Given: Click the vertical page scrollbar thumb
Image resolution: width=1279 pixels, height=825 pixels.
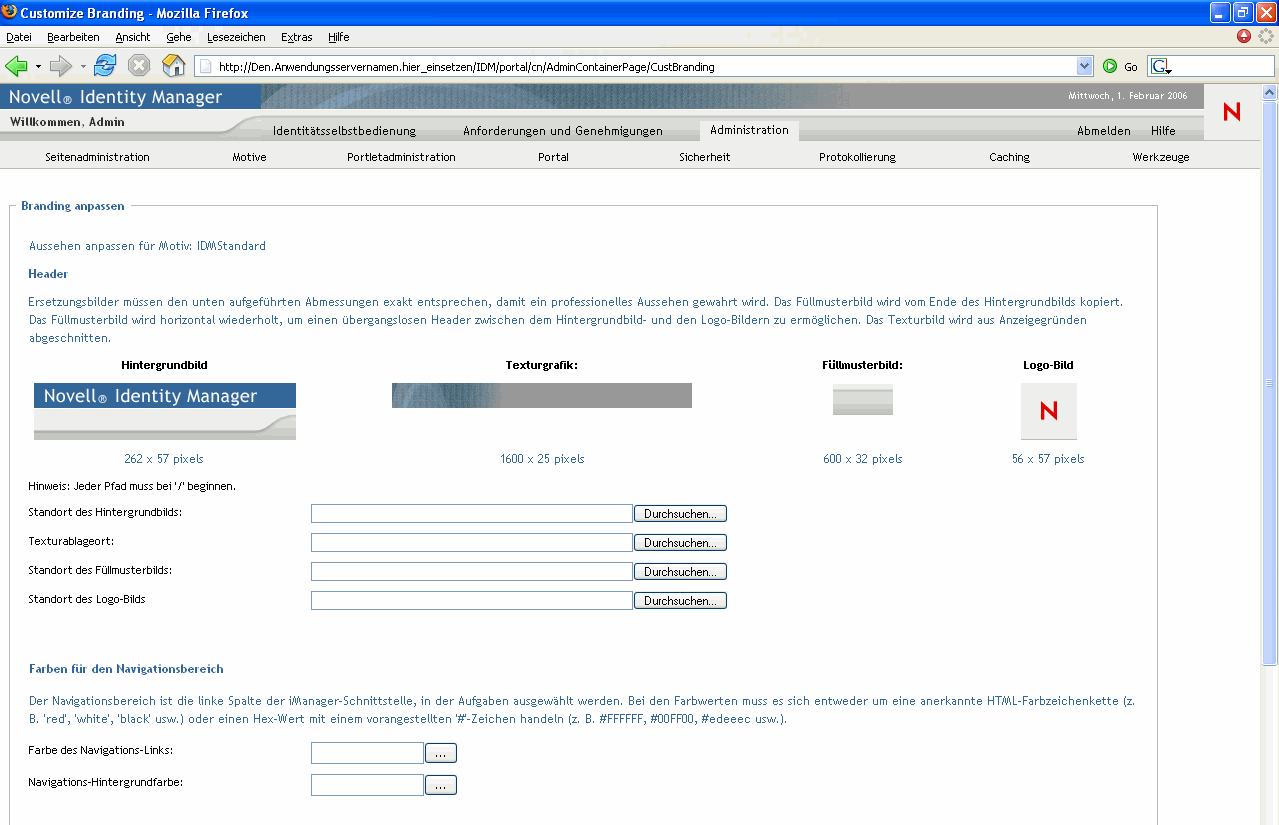Looking at the screenshot, I should click(1270, 383).
